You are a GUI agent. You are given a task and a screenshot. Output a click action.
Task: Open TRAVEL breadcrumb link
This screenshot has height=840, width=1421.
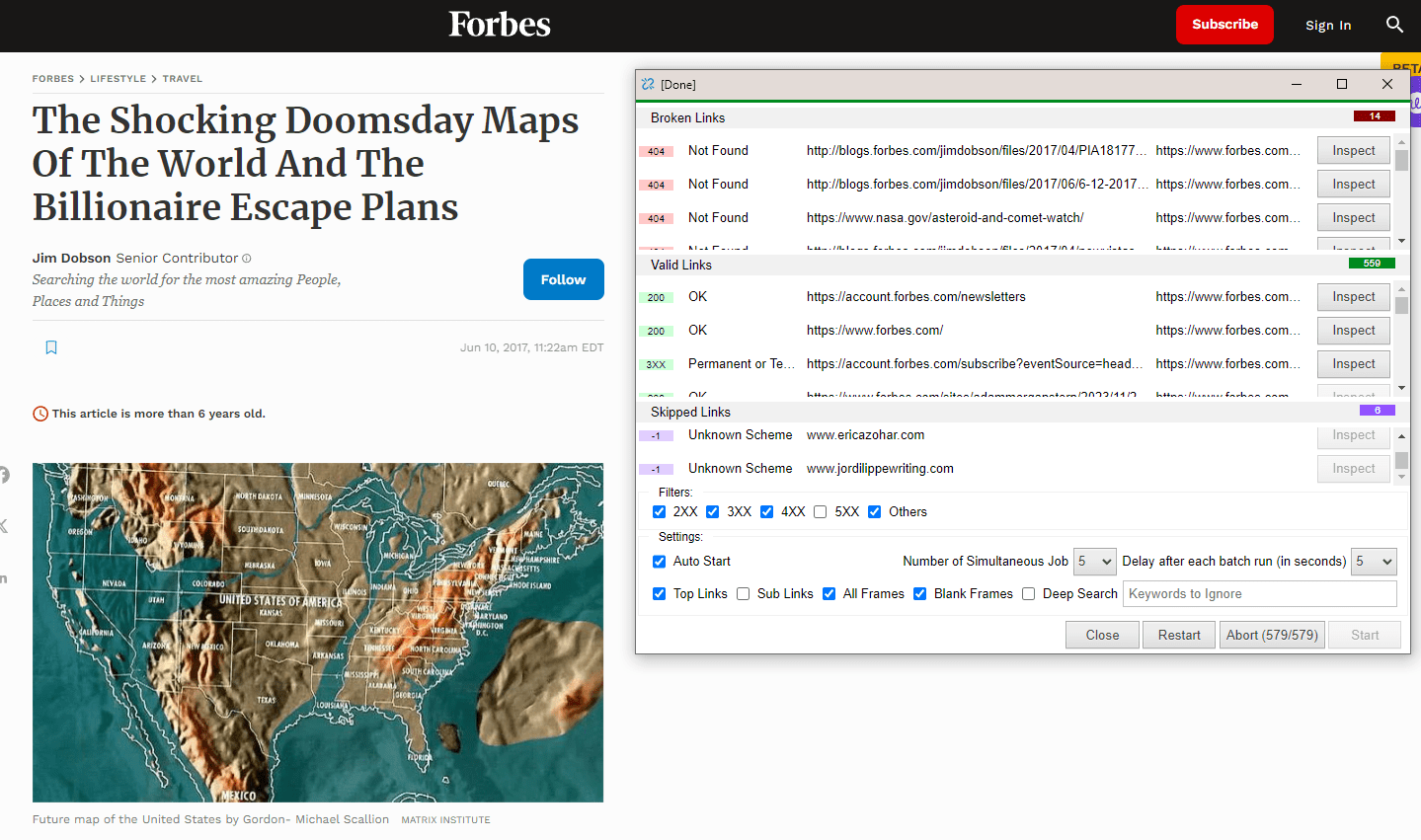coord(183,79)
